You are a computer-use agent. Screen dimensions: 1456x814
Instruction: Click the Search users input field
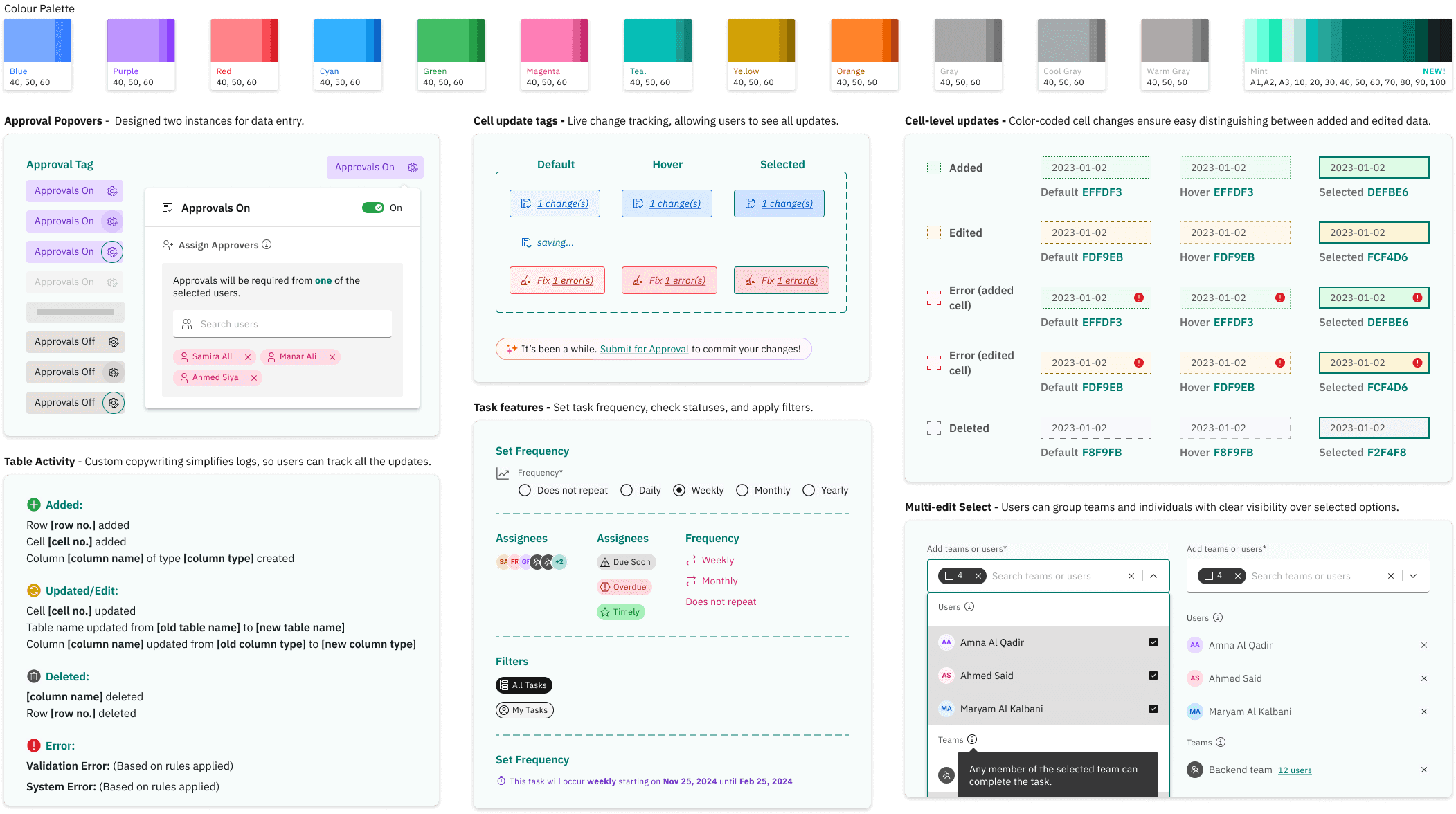(282, 324)
